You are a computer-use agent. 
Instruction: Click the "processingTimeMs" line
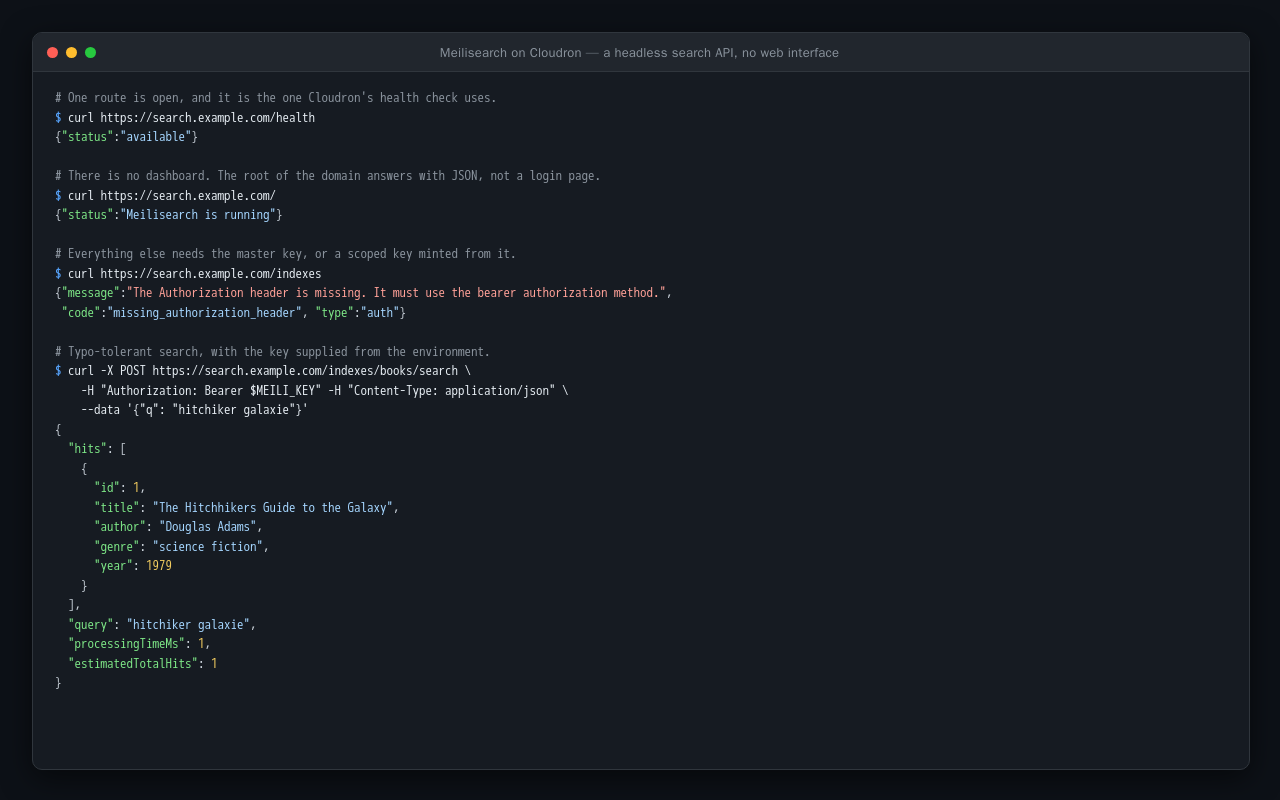139,644
